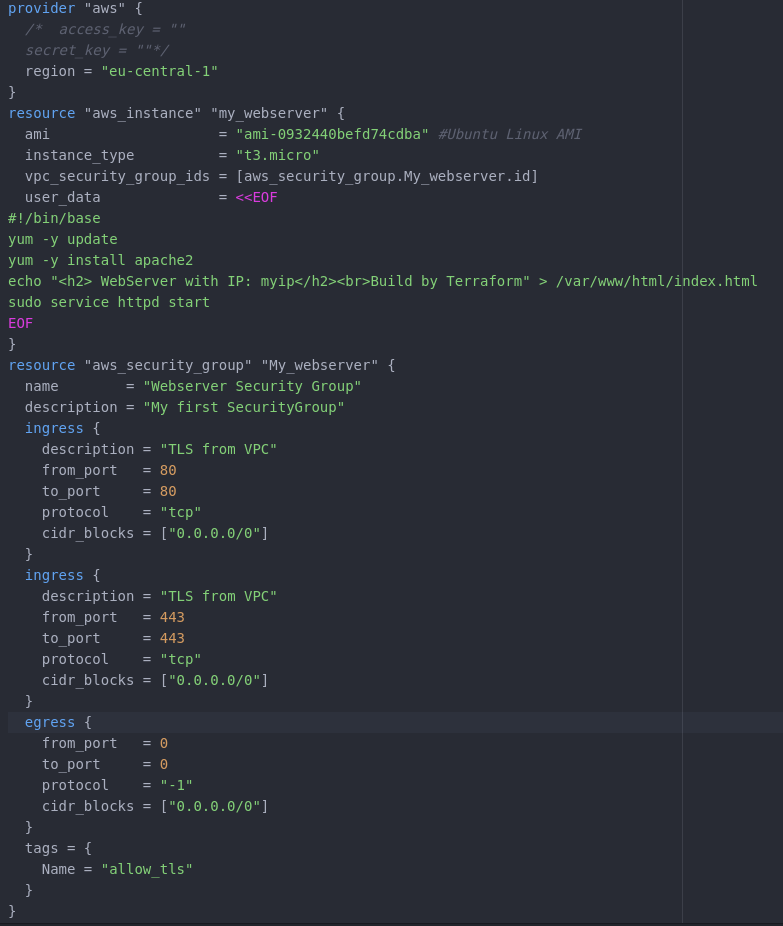
Task: Click the "aws_instance" resource type string
Action: 143,113
